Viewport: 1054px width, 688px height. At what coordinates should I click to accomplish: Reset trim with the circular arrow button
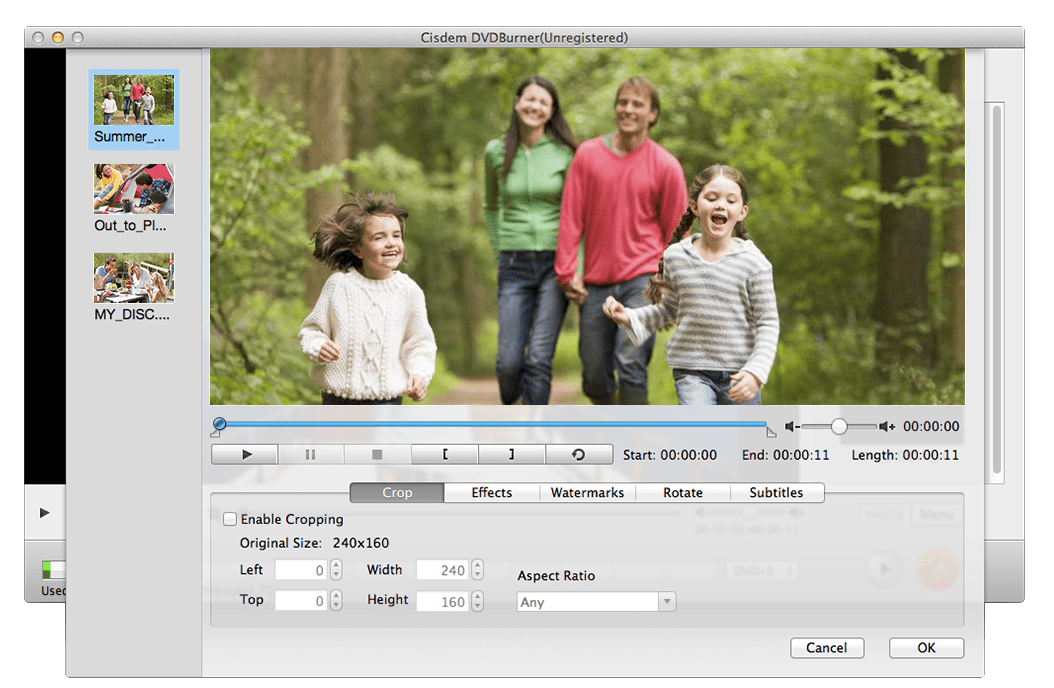pyautogui.click(x=578, y=455)
